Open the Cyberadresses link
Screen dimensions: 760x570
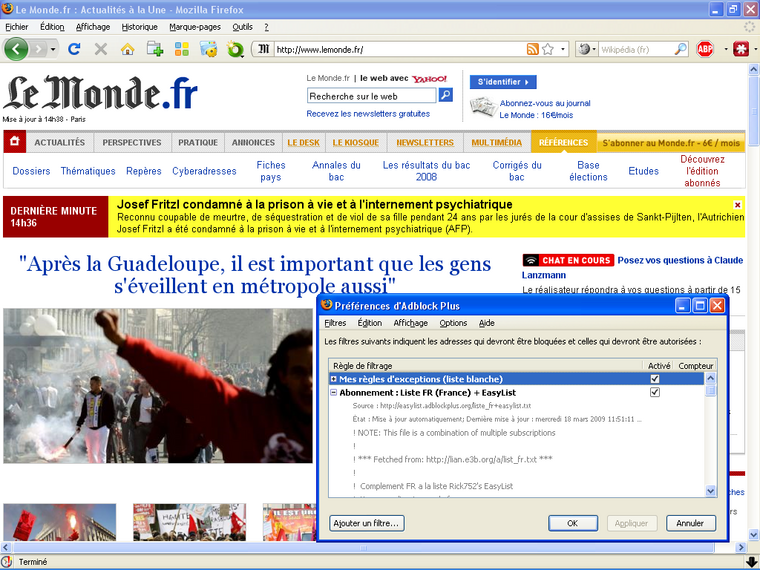204,171
